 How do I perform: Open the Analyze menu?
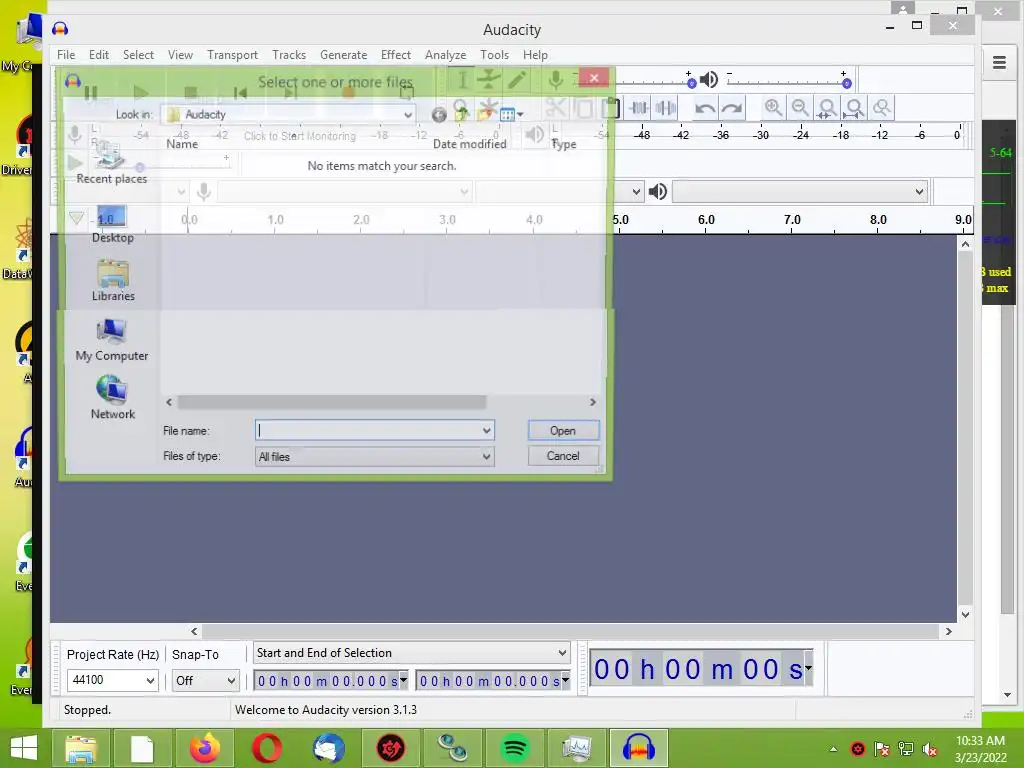click(x=445, y=55)
